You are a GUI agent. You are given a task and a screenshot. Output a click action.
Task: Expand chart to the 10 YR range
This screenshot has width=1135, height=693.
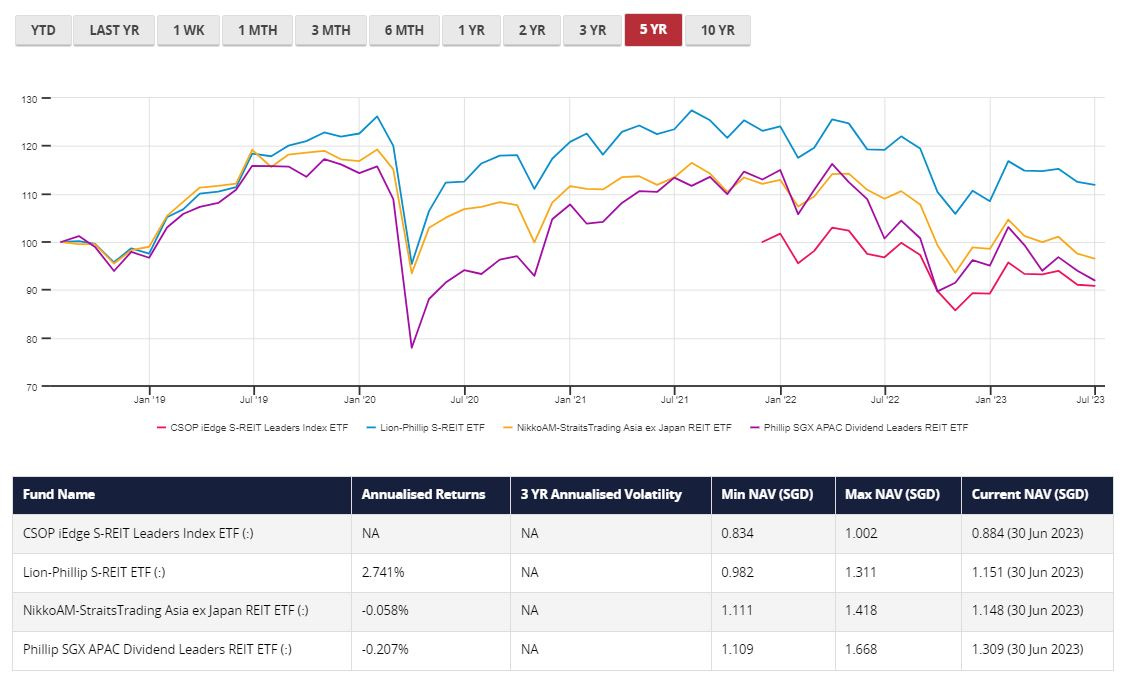[x=717, y=30]
